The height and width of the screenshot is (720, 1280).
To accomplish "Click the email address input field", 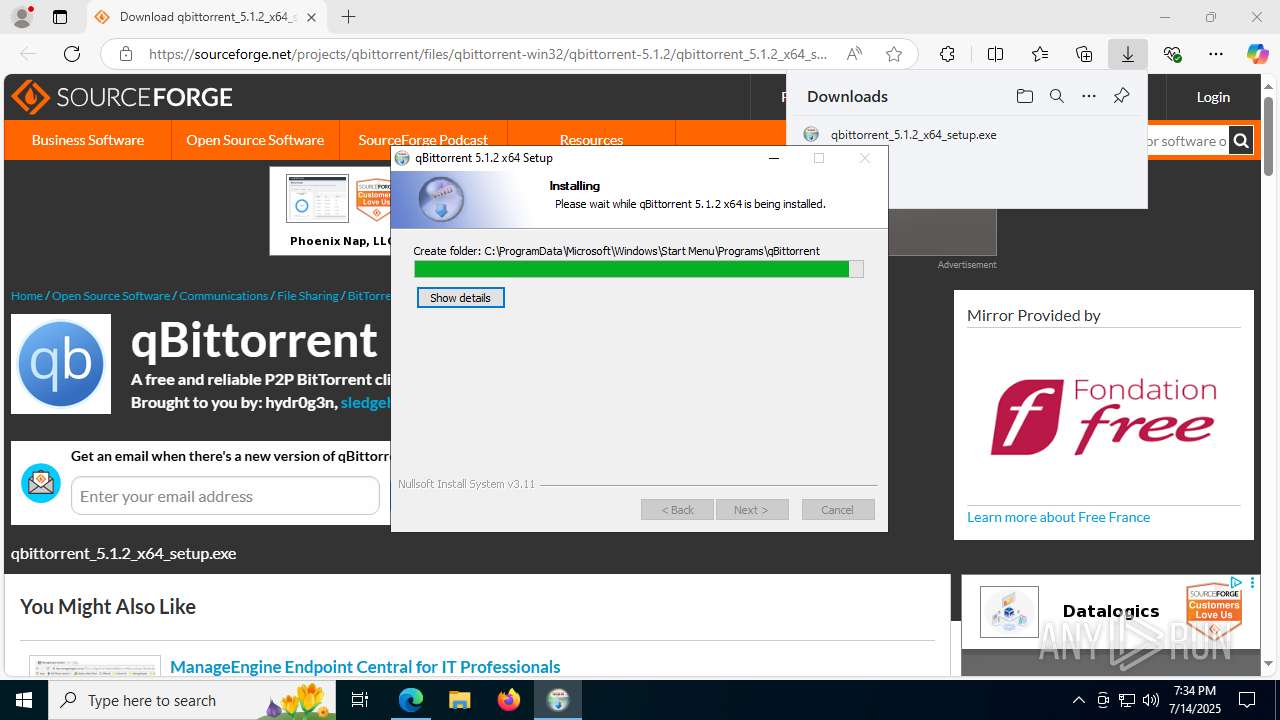I will (x=225, y=496).
